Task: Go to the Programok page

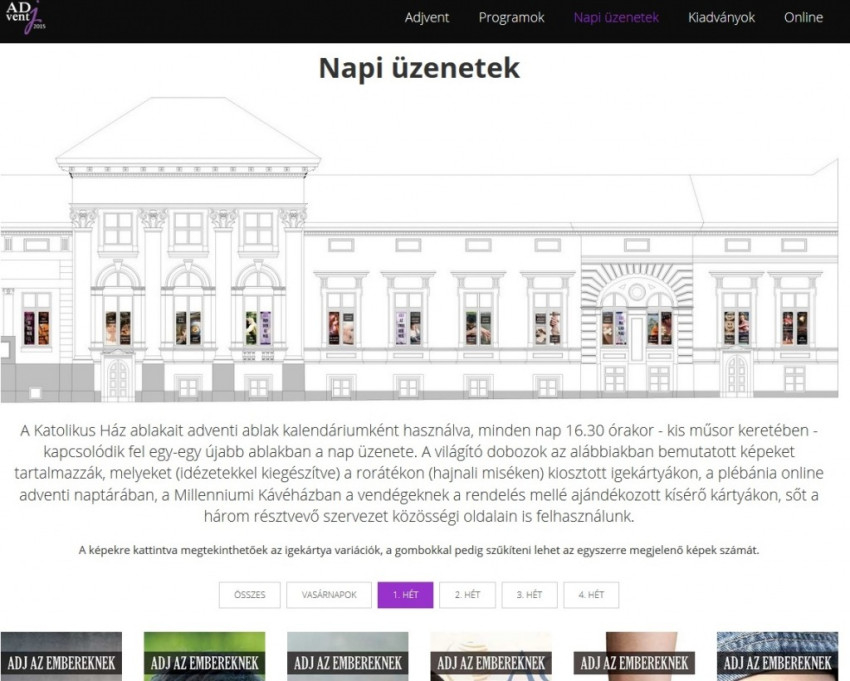Action: (x=511, y=17)
